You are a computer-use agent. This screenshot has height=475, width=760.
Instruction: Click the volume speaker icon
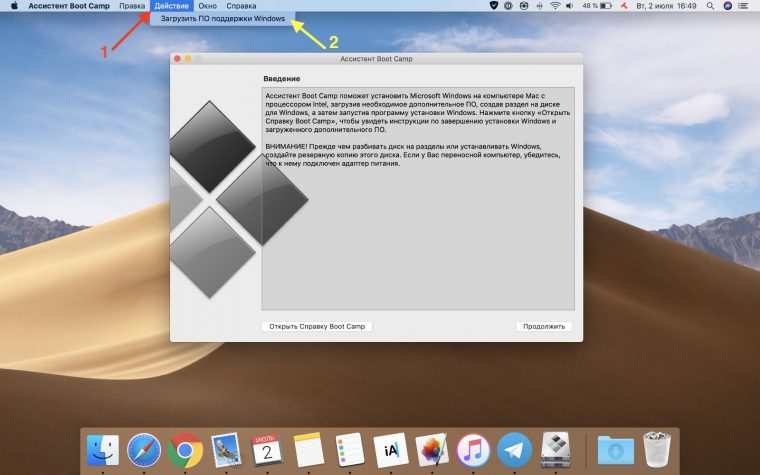(x=570, y=6)
